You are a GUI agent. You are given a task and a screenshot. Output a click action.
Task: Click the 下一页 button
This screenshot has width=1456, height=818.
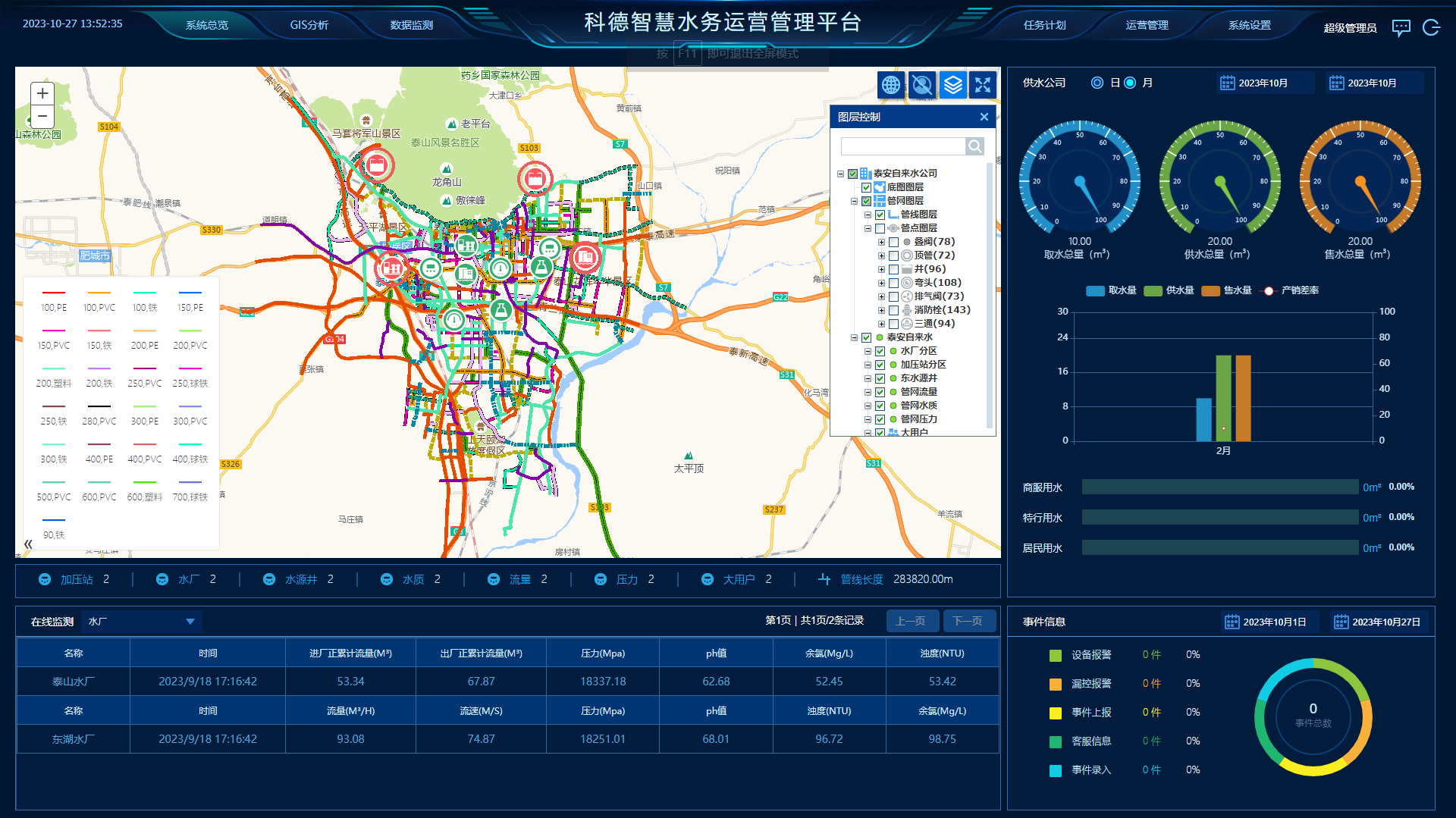[967, 621]
